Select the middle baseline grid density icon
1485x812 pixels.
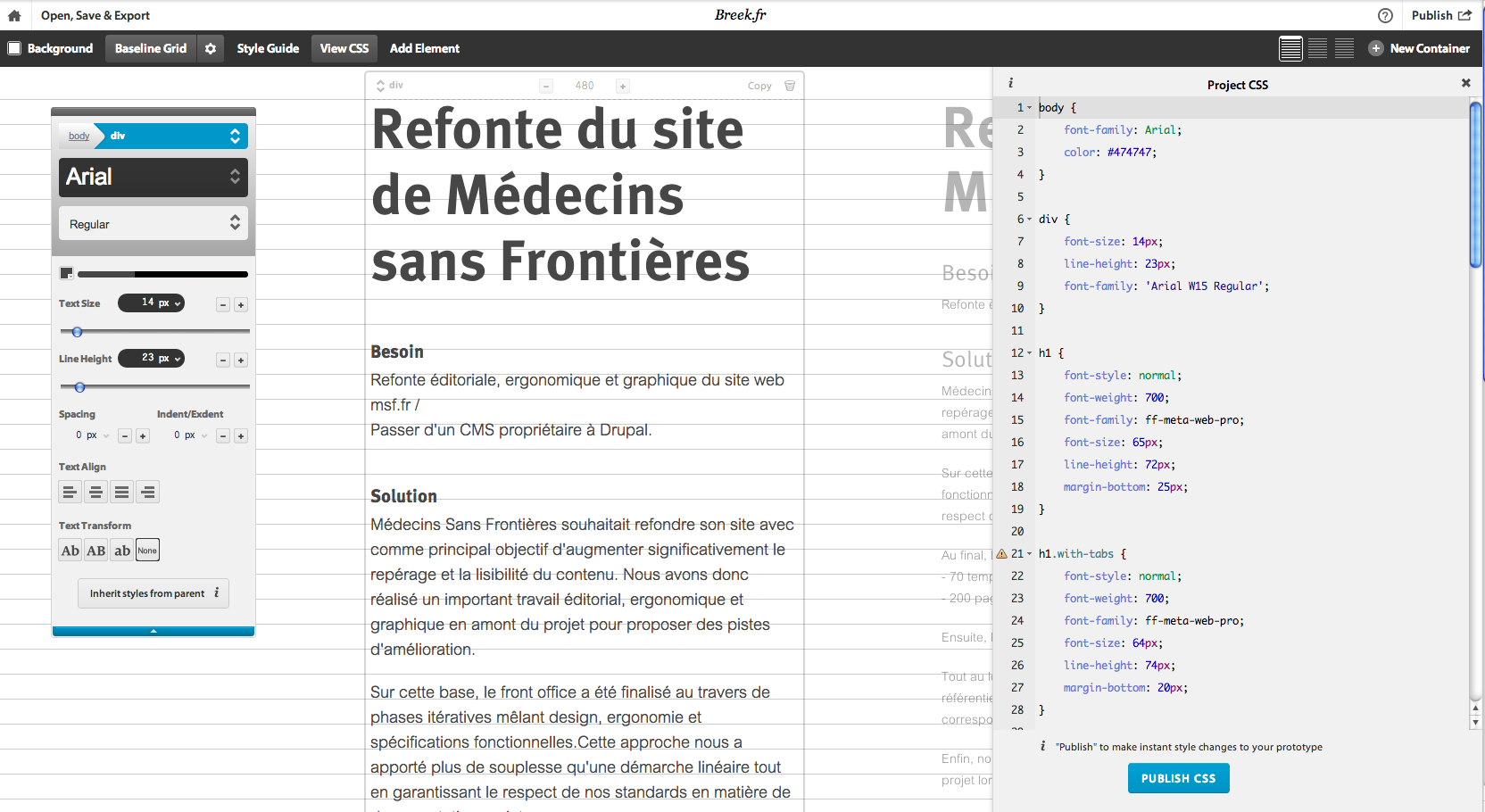tap(1317, 48)
